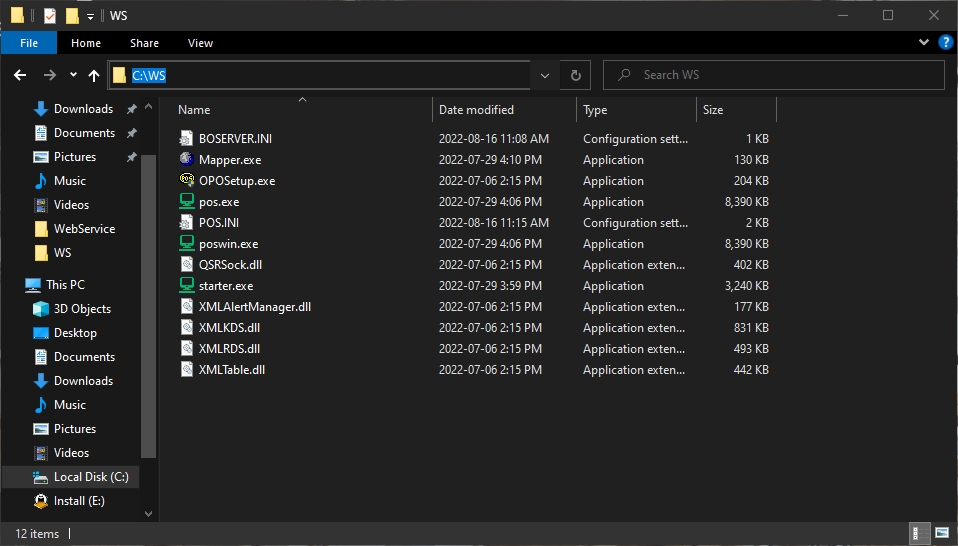958x546 pixels.
Task: Click the QSRSock.dll file icon
Action: click(187, 265)
